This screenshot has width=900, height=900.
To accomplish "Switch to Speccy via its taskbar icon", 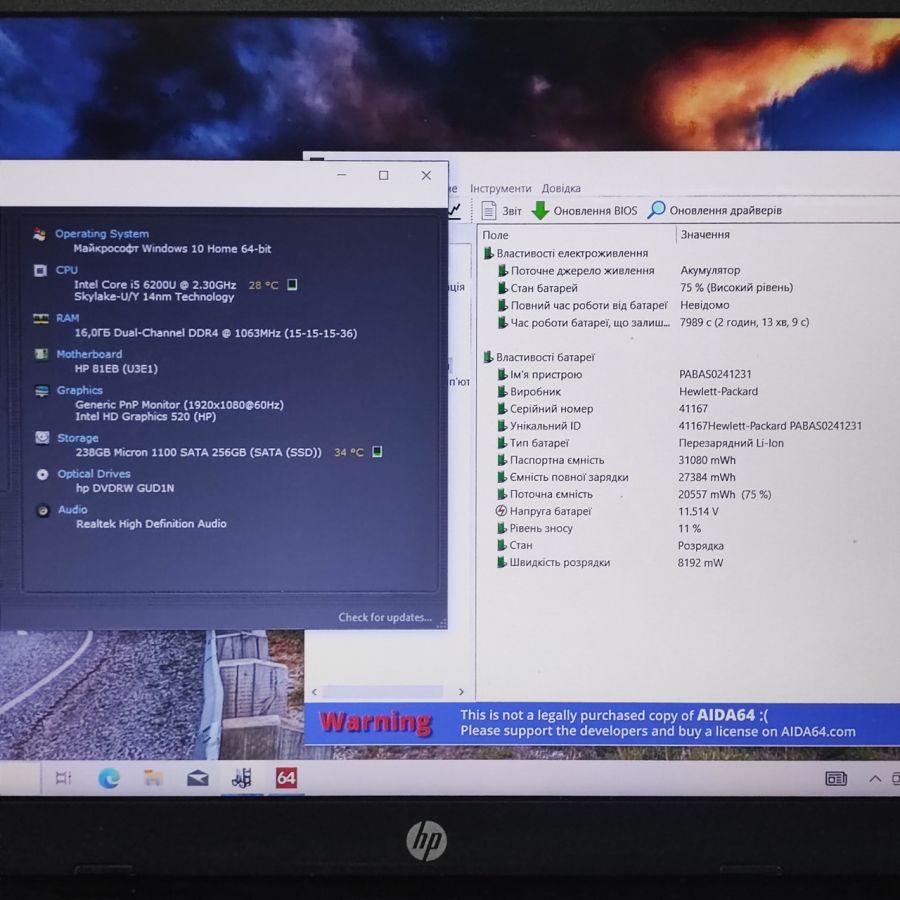I will (x=242, y=778).
